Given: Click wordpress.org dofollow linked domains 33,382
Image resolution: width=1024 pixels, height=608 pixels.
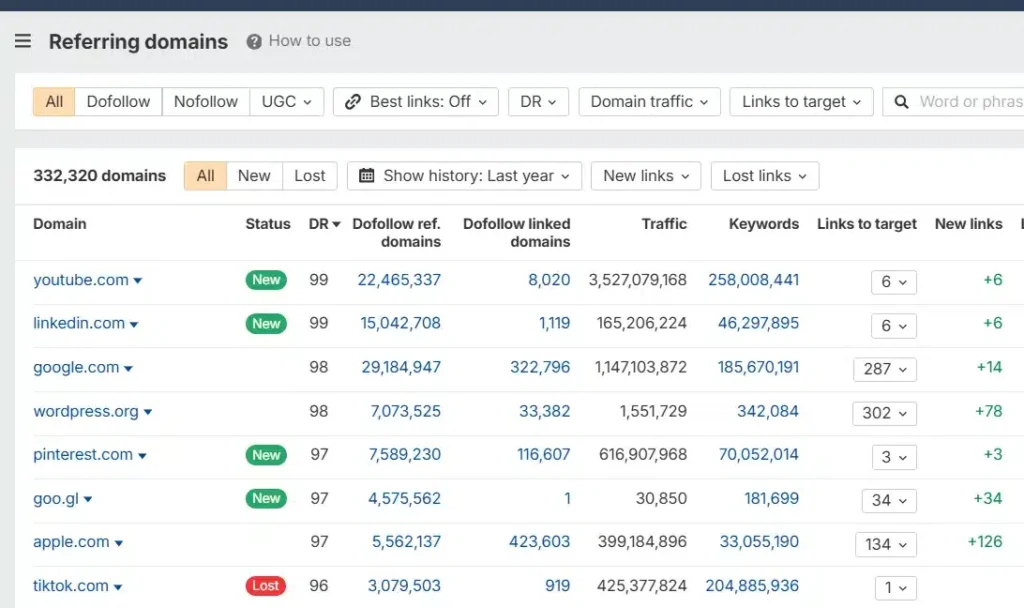Looking at the screenshot, I should tap(545, 411).
